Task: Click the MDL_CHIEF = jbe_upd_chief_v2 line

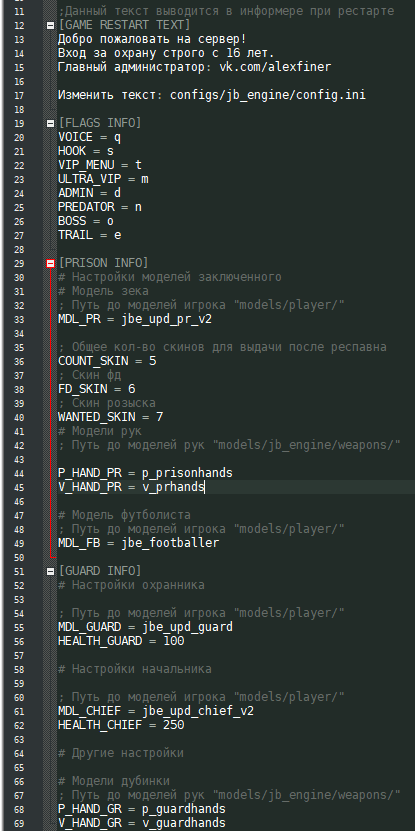Action: point(156,711)
